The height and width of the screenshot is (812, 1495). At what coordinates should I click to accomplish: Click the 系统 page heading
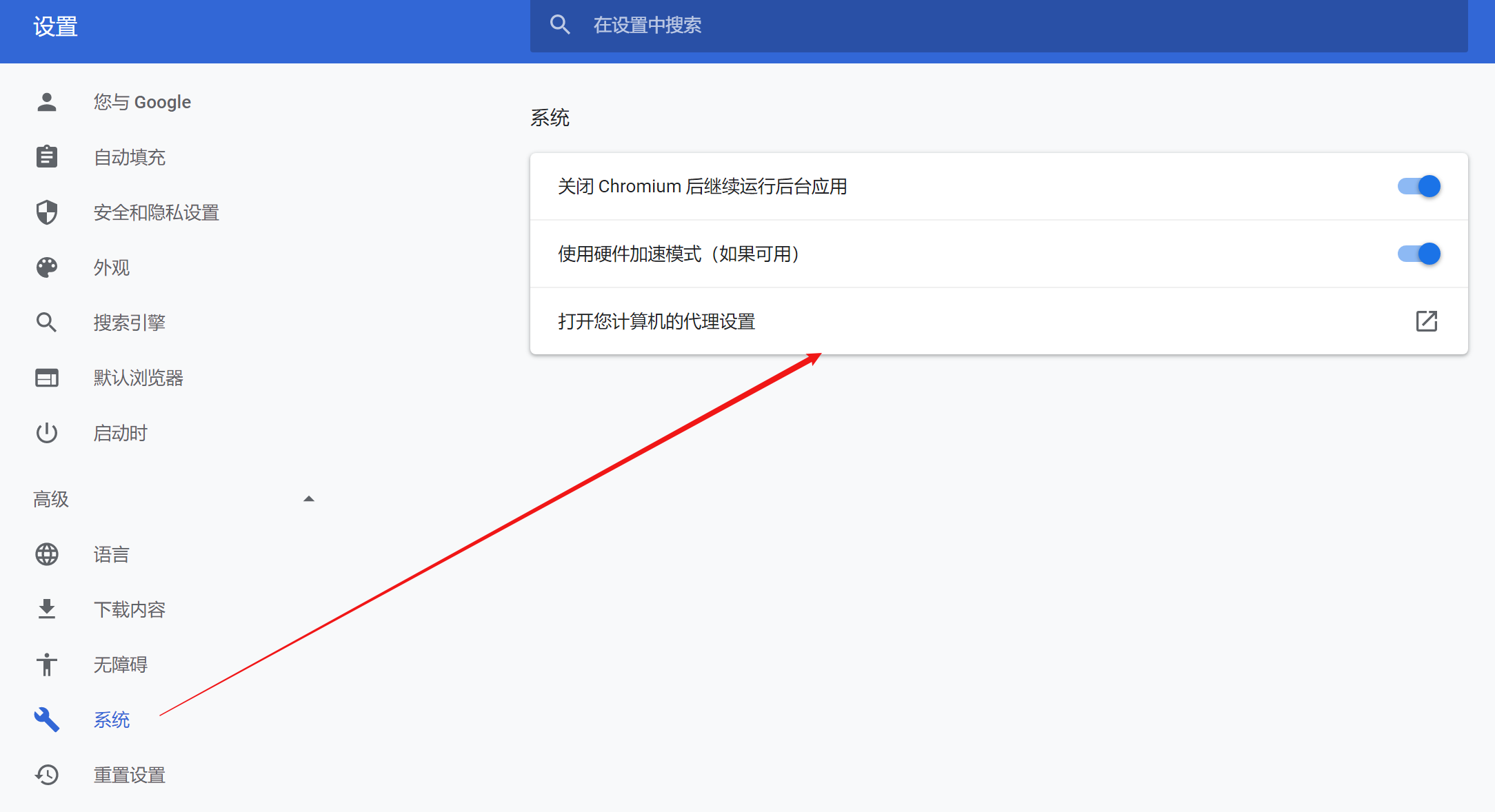tap(550, 118)
